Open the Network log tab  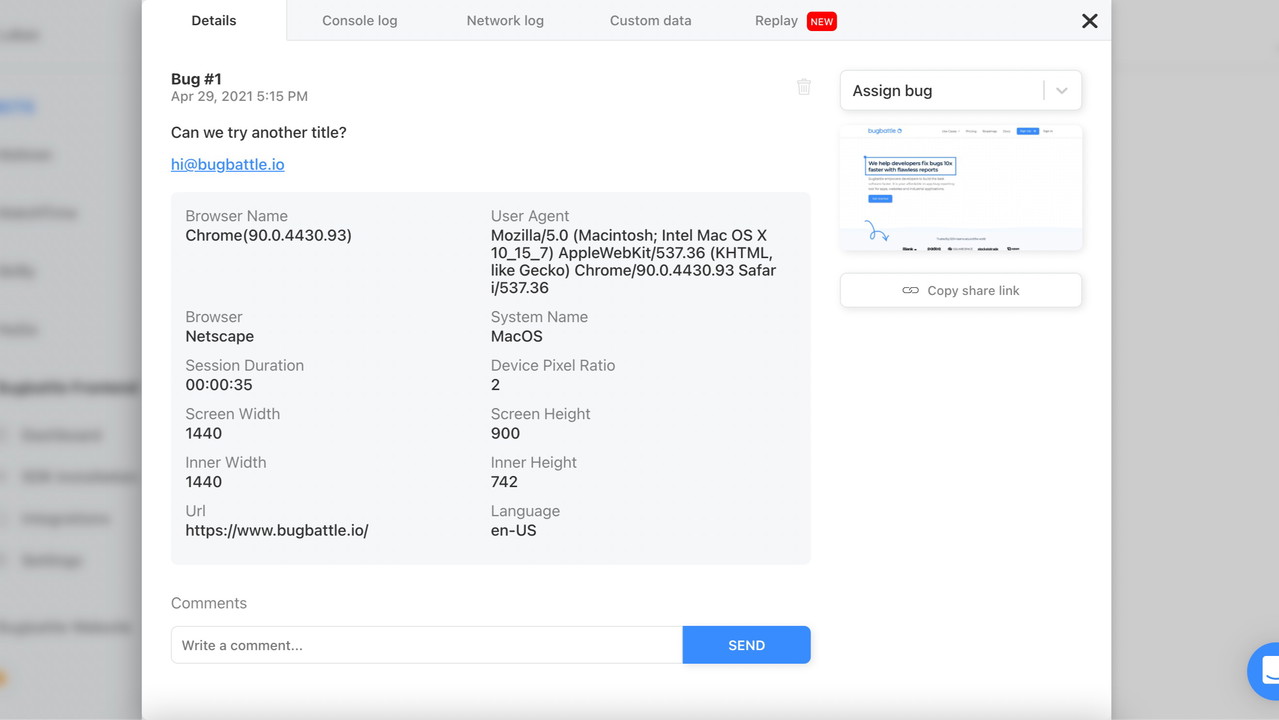coord(505,21)
